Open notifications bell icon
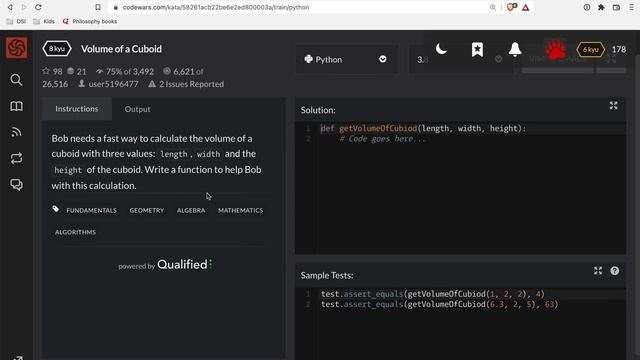The height and width of the screenshot is (360, 640). pyautogui.click(x=515, y=49)
